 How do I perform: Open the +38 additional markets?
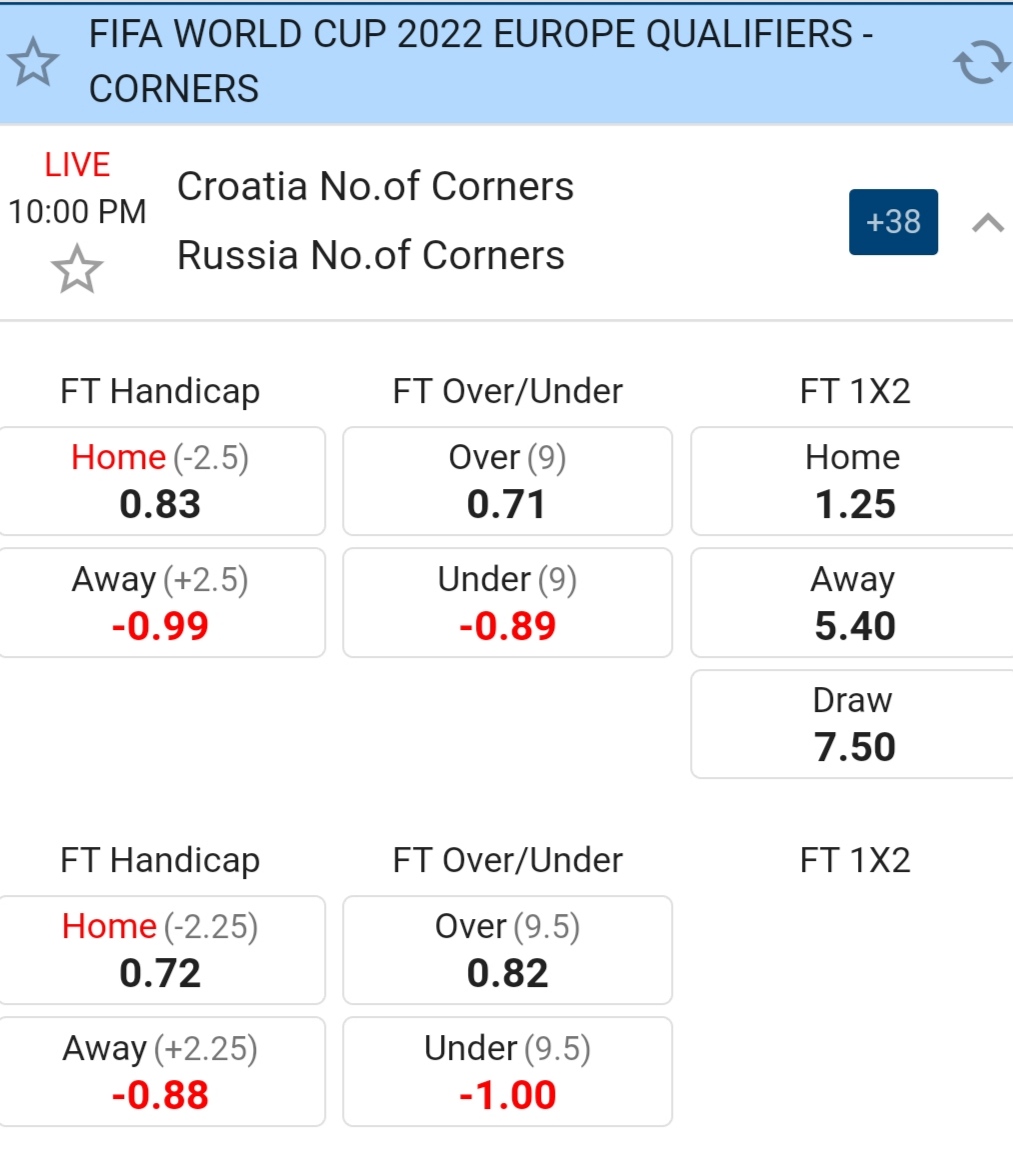(893, 222)
